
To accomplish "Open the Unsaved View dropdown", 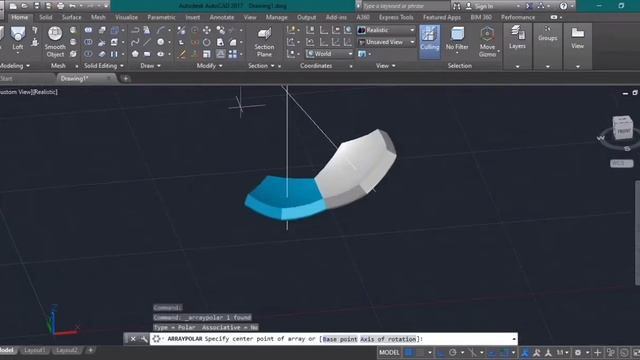I will (387, 42).
